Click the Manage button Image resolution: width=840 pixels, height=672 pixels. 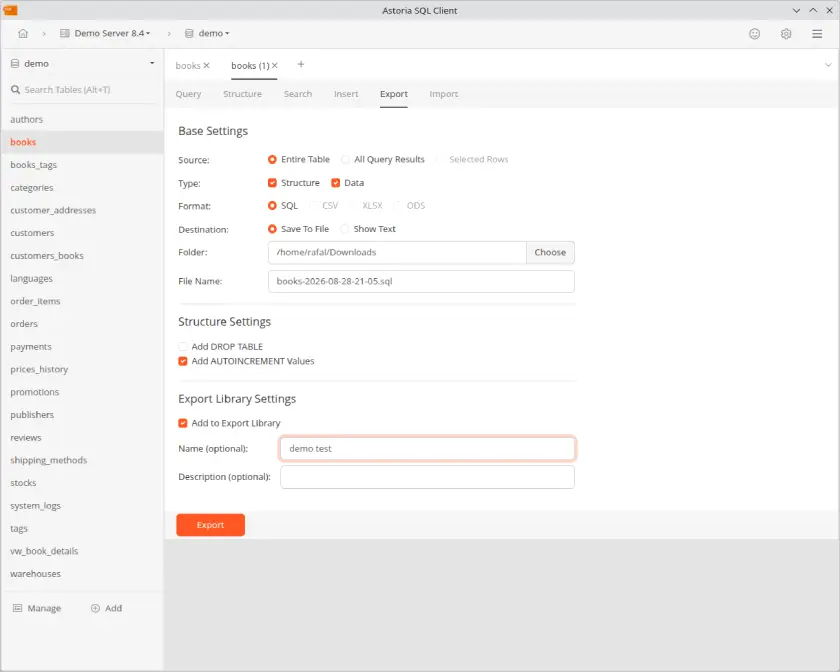(37, 608)
